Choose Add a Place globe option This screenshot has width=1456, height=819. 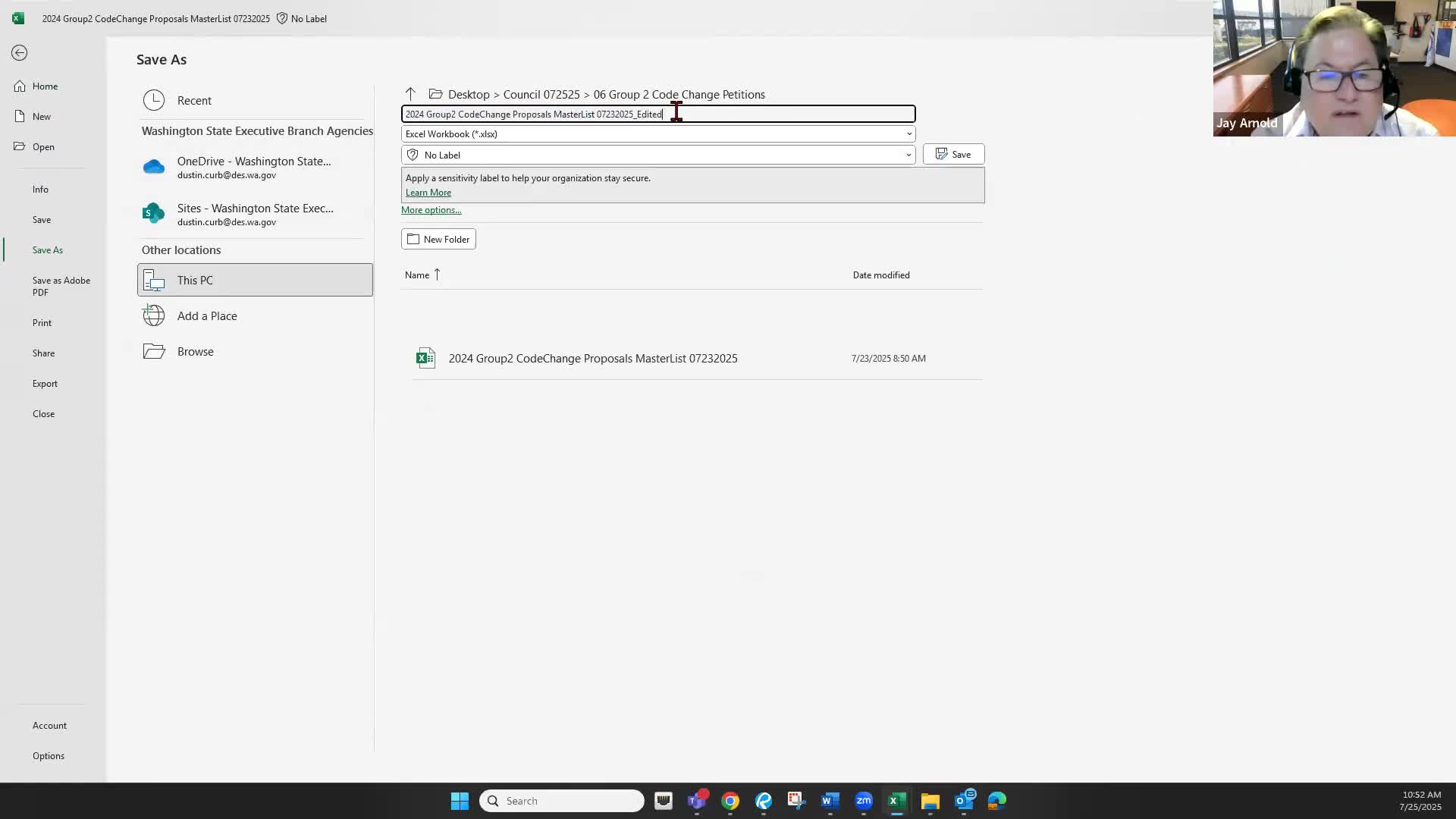point(206,316)
